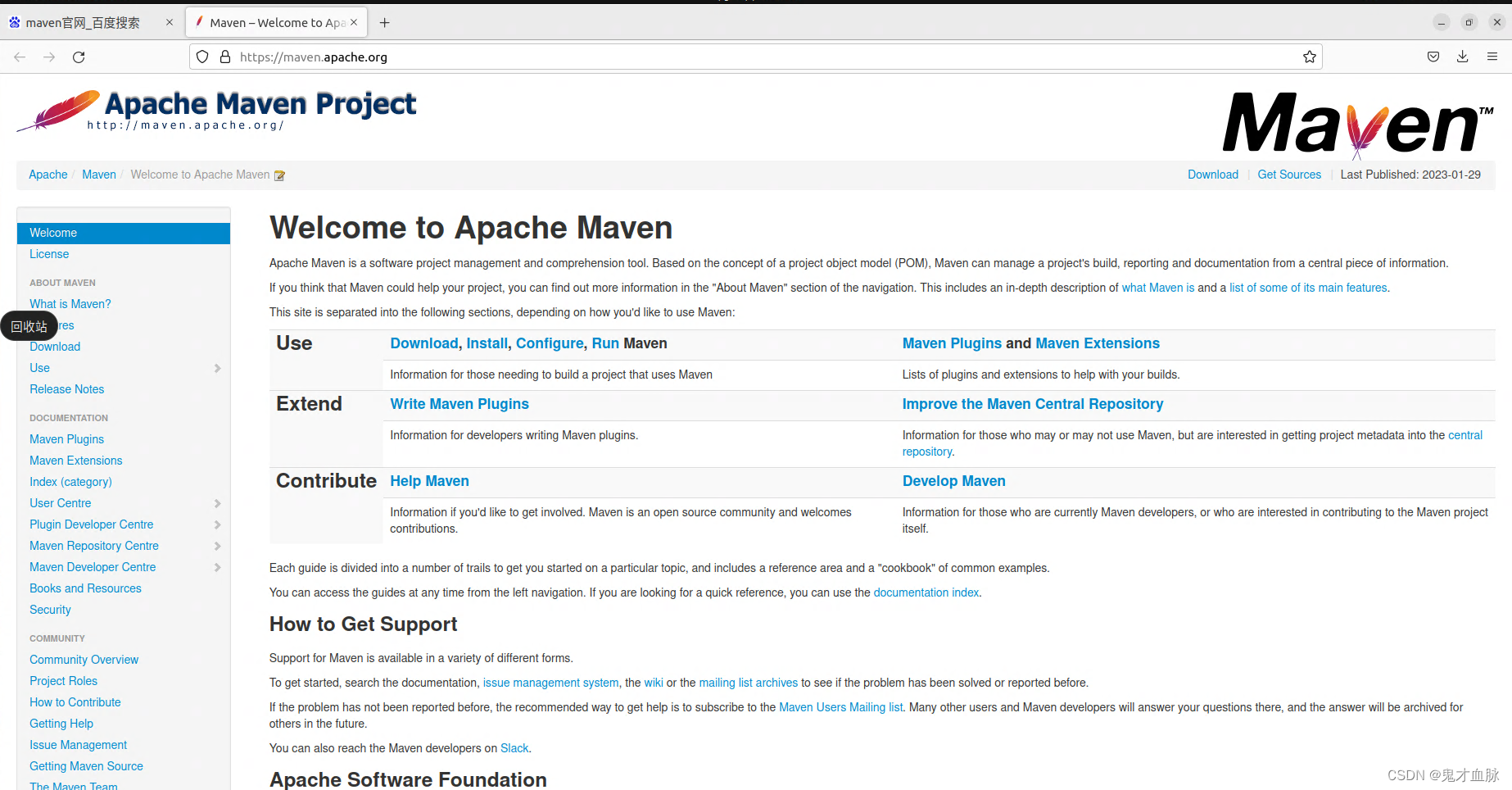1512x790 pixels.
Task: Open Getting Help sidebar link
Action: (61, 724)
